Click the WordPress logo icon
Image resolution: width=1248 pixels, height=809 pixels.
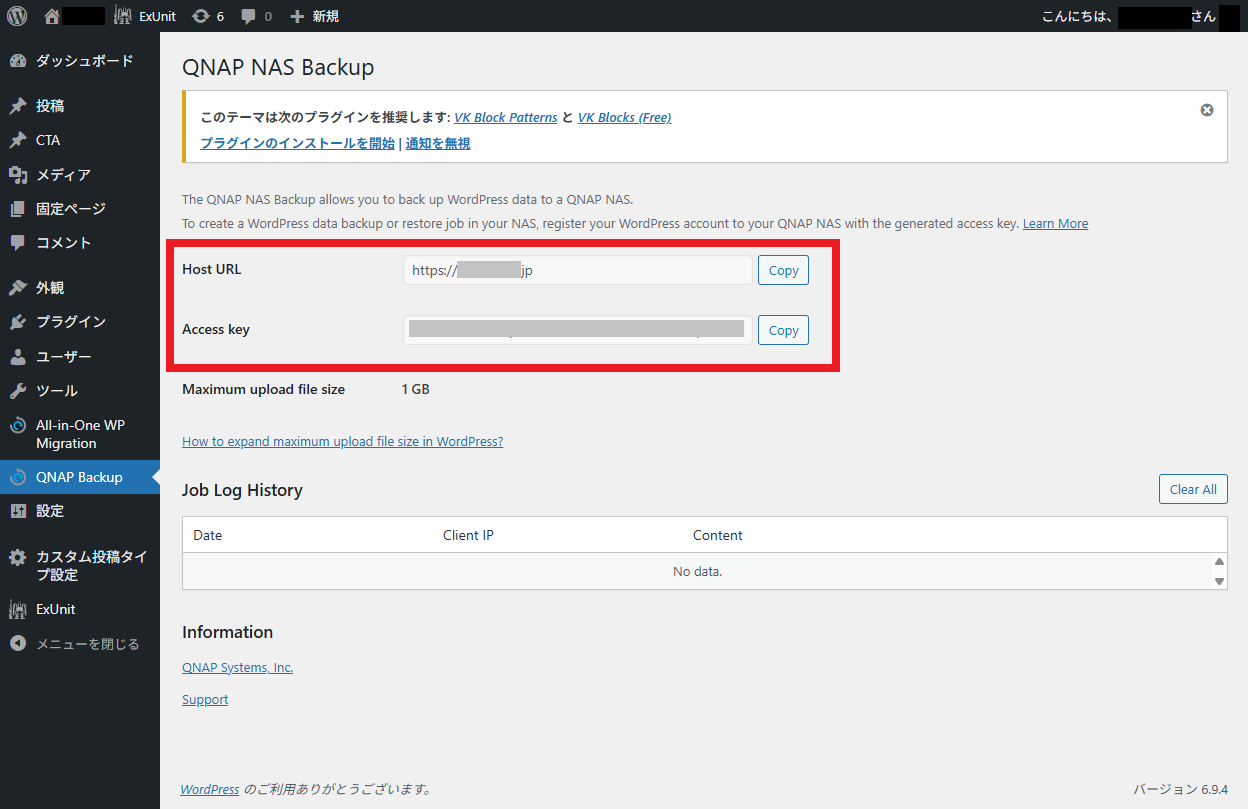(17, 16)
